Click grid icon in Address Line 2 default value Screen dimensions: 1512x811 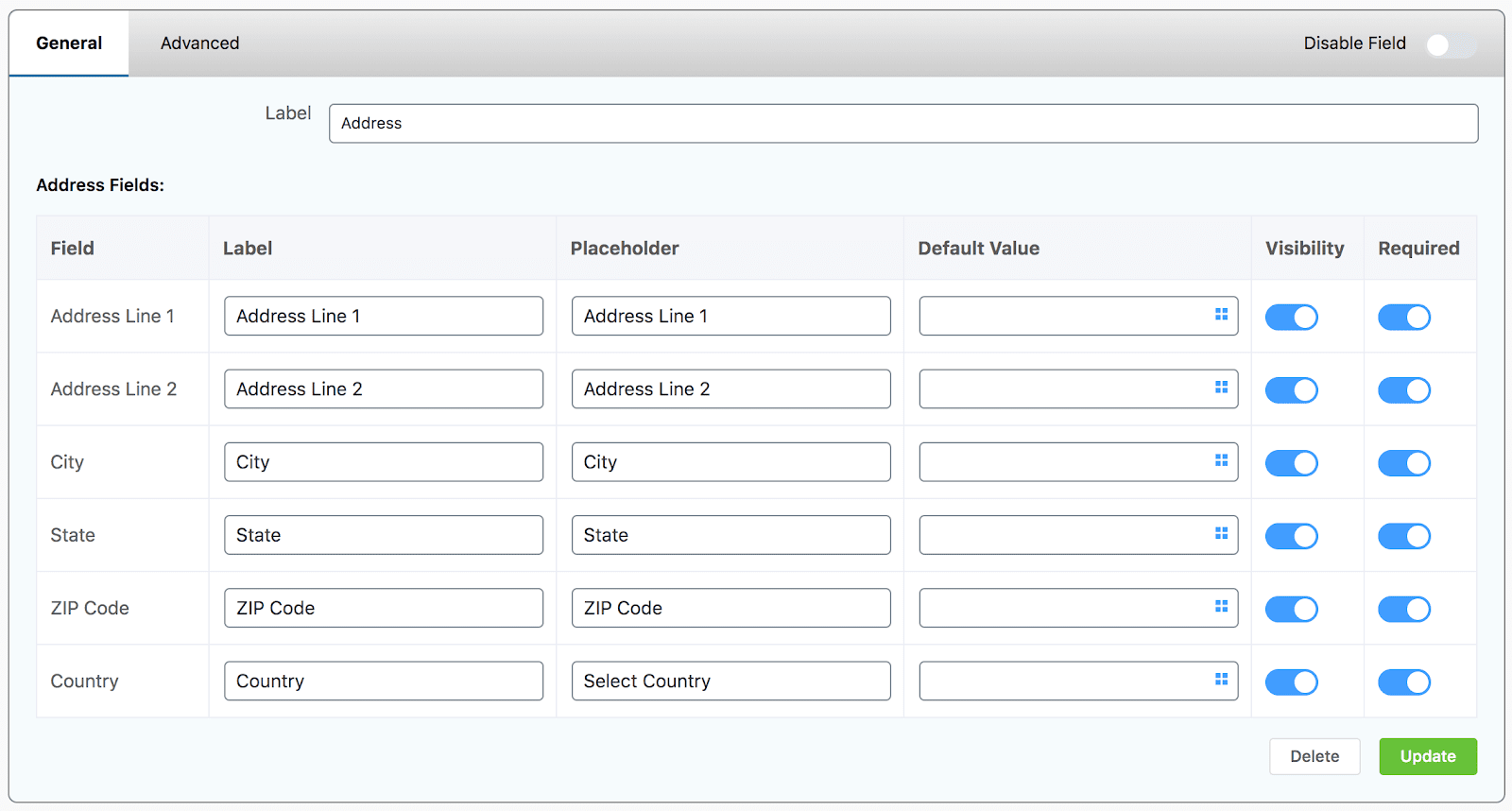1221,388
